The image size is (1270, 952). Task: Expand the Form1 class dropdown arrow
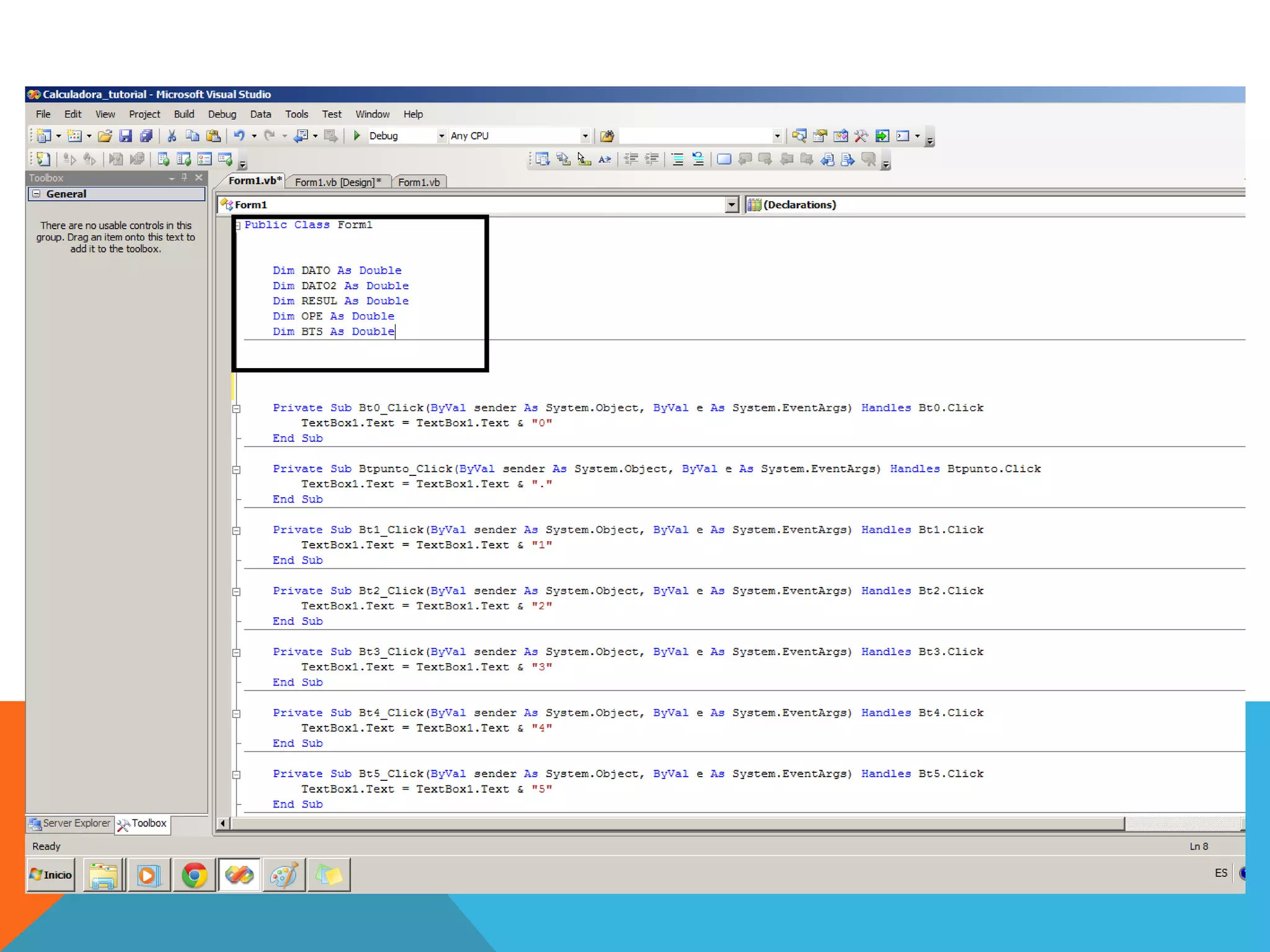click(x=732, y=205)
